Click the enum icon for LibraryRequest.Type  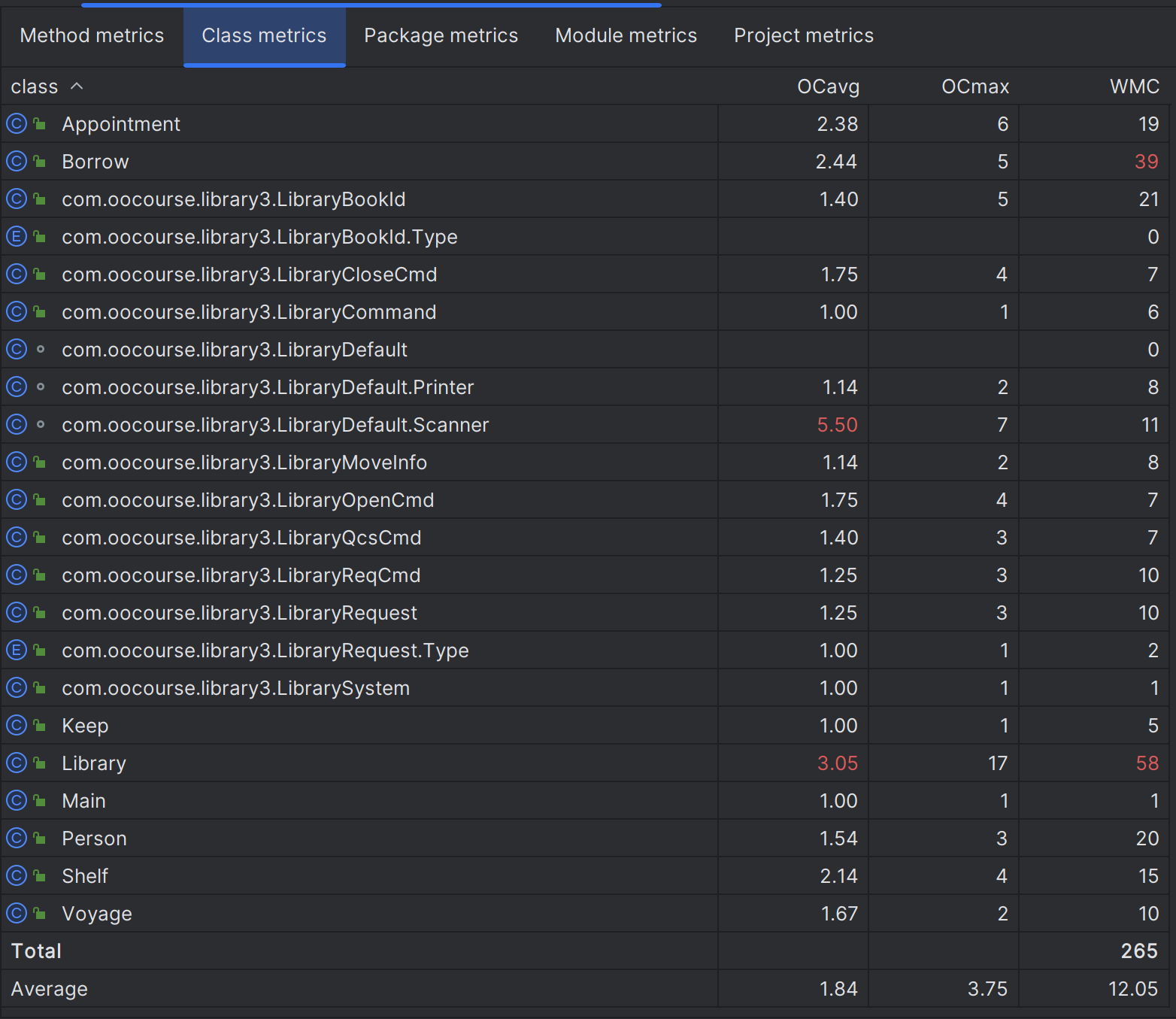coord(17,650)
